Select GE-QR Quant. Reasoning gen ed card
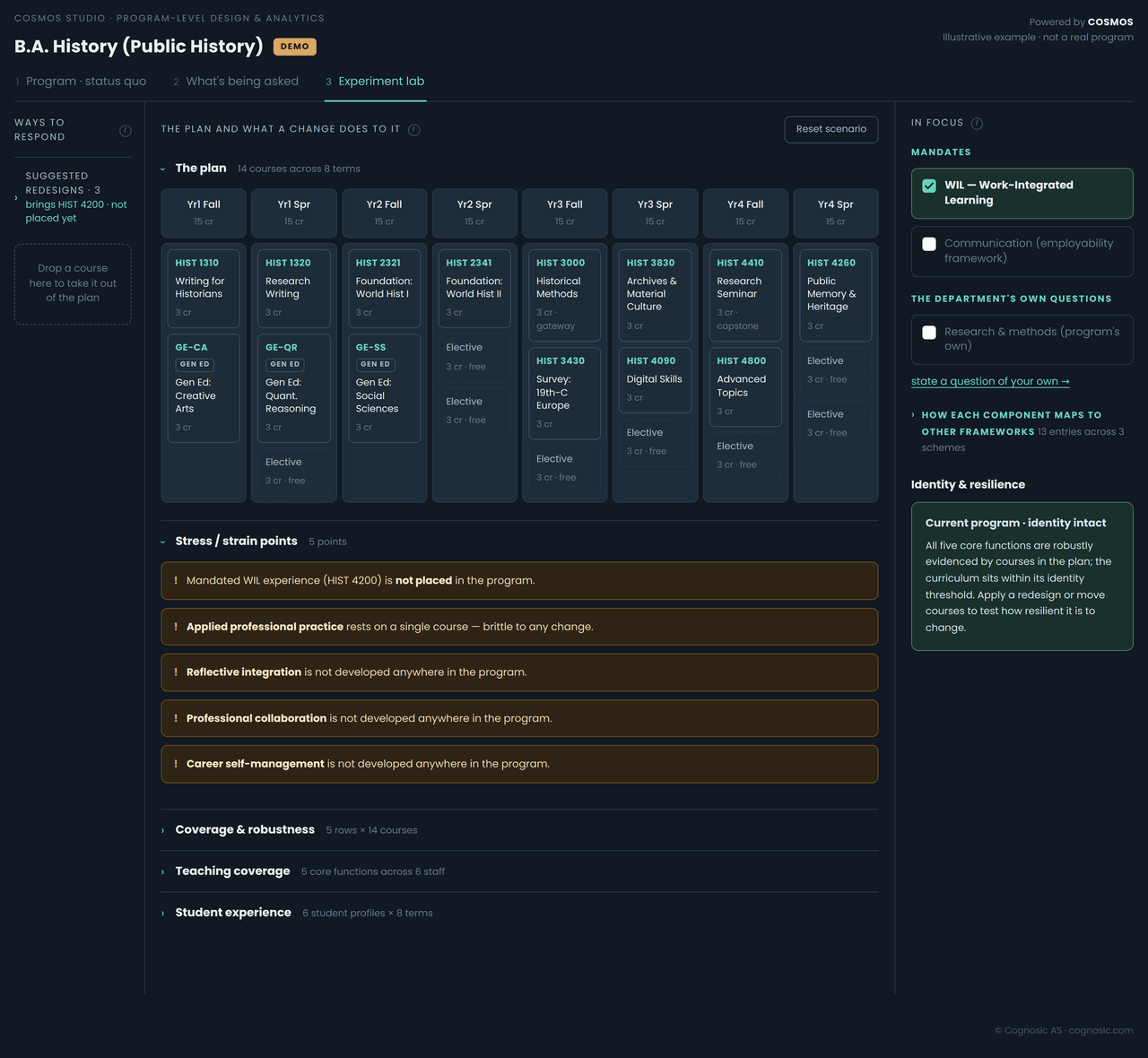 point(294,388)
